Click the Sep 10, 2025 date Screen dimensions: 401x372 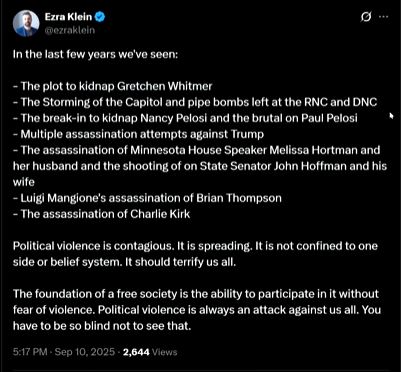tap(84, 352)
